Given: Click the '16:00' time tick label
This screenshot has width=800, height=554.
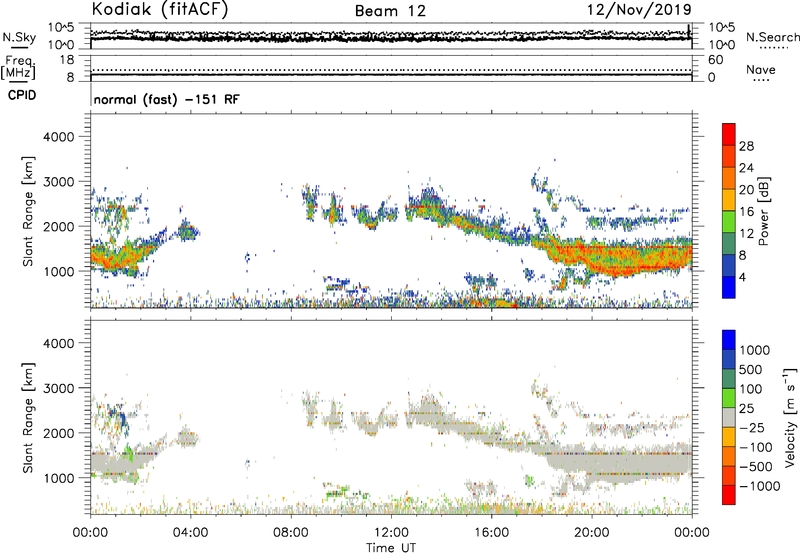Looking at the screenshot, I should 491,533.
